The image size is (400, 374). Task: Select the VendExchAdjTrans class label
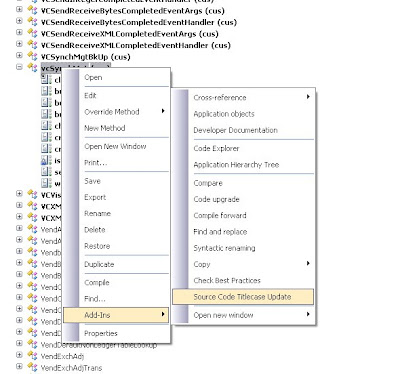coord(71,368)
